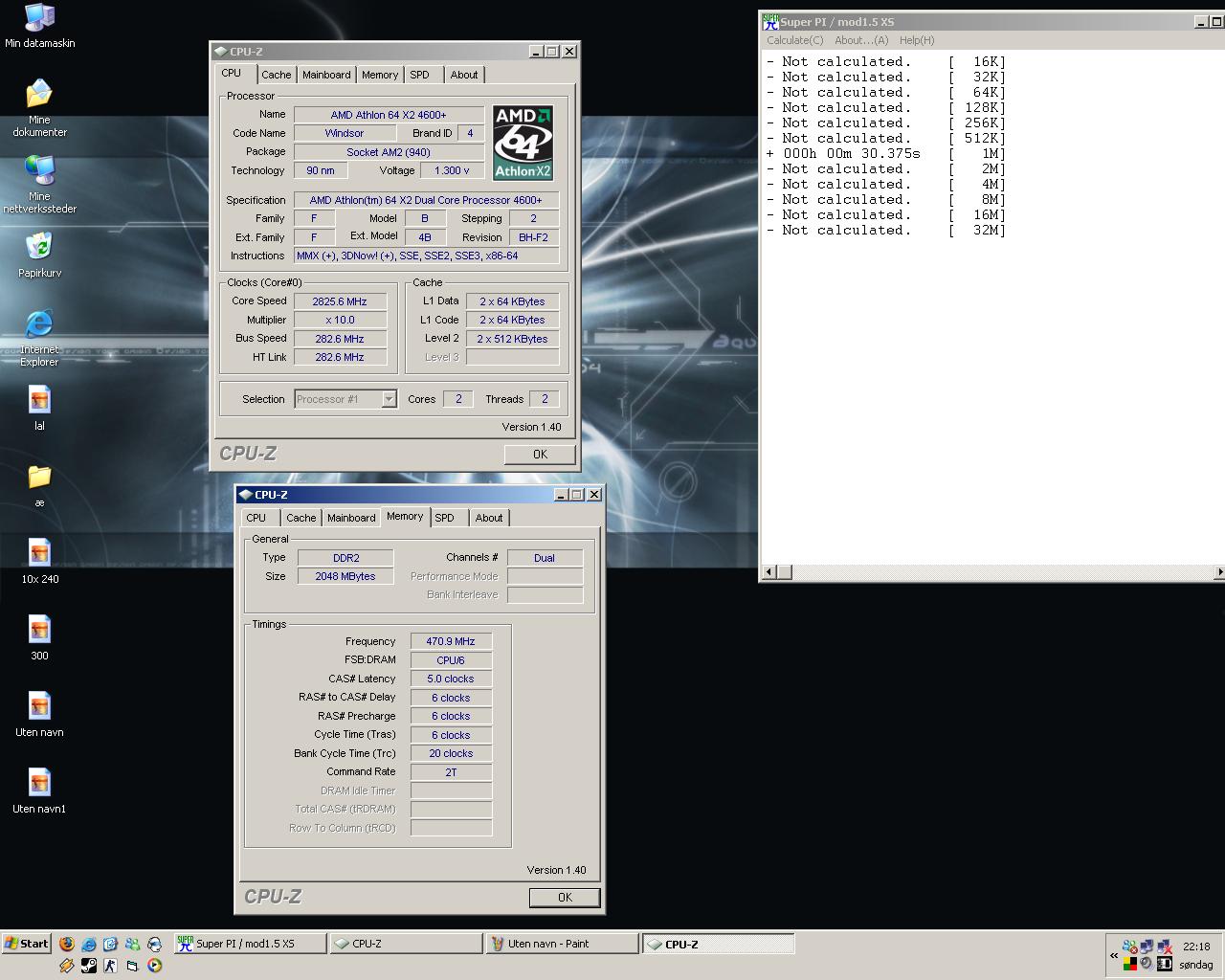This screenshot has width=1225, height=980.
Task: Launch Firefox from quick launch bar
Action: coord(66,944)
